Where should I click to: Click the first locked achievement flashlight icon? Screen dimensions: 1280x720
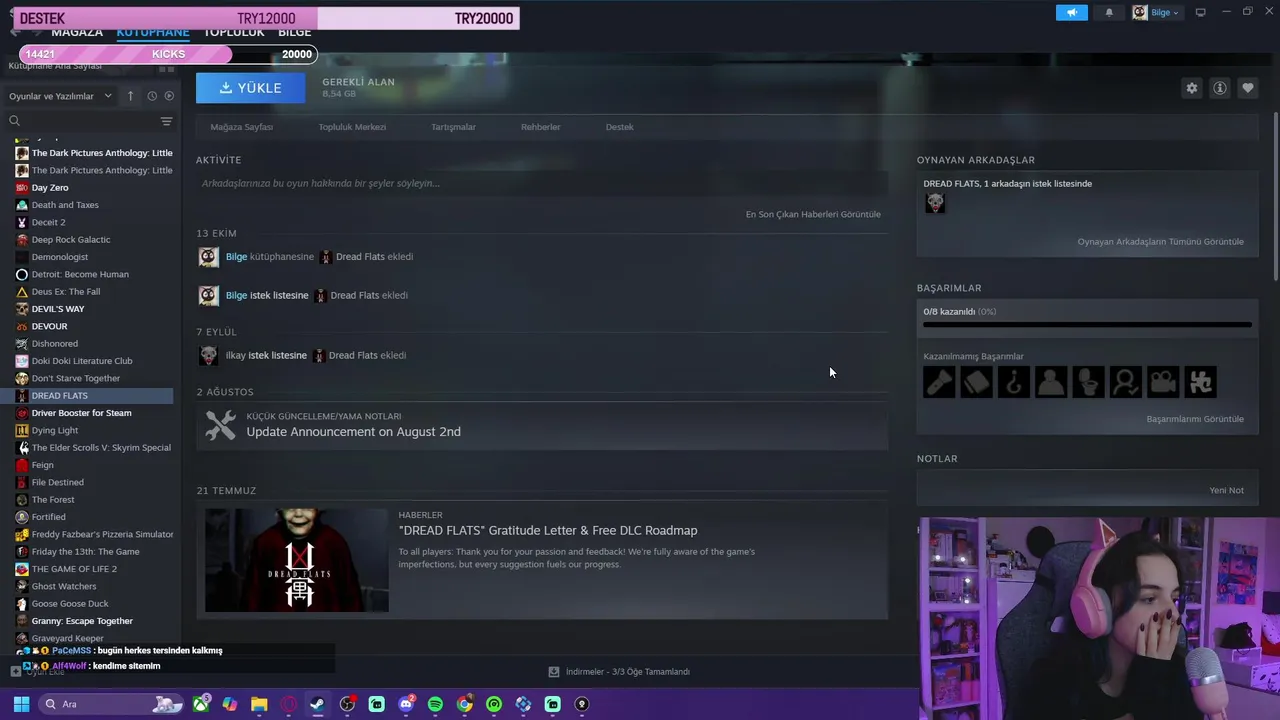(x=939, y=382)
